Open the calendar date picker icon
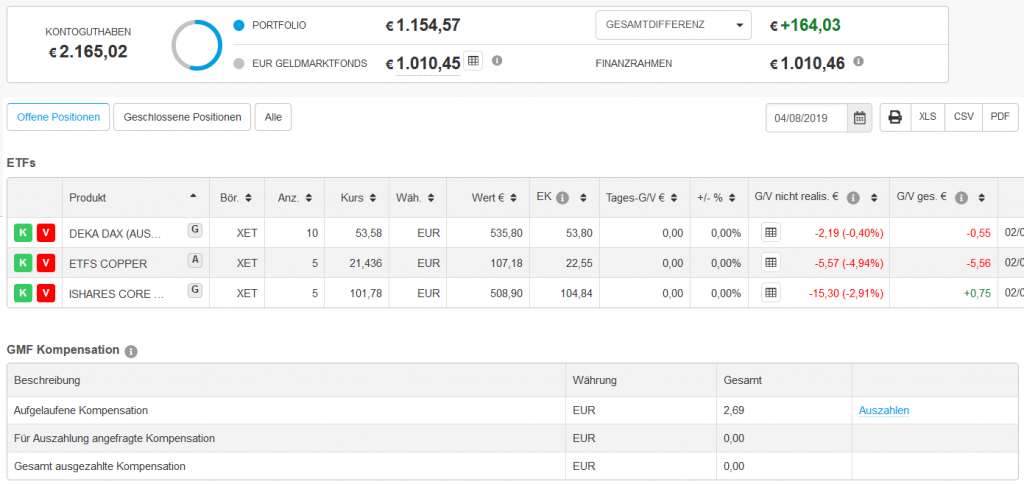 pos(859,117)
